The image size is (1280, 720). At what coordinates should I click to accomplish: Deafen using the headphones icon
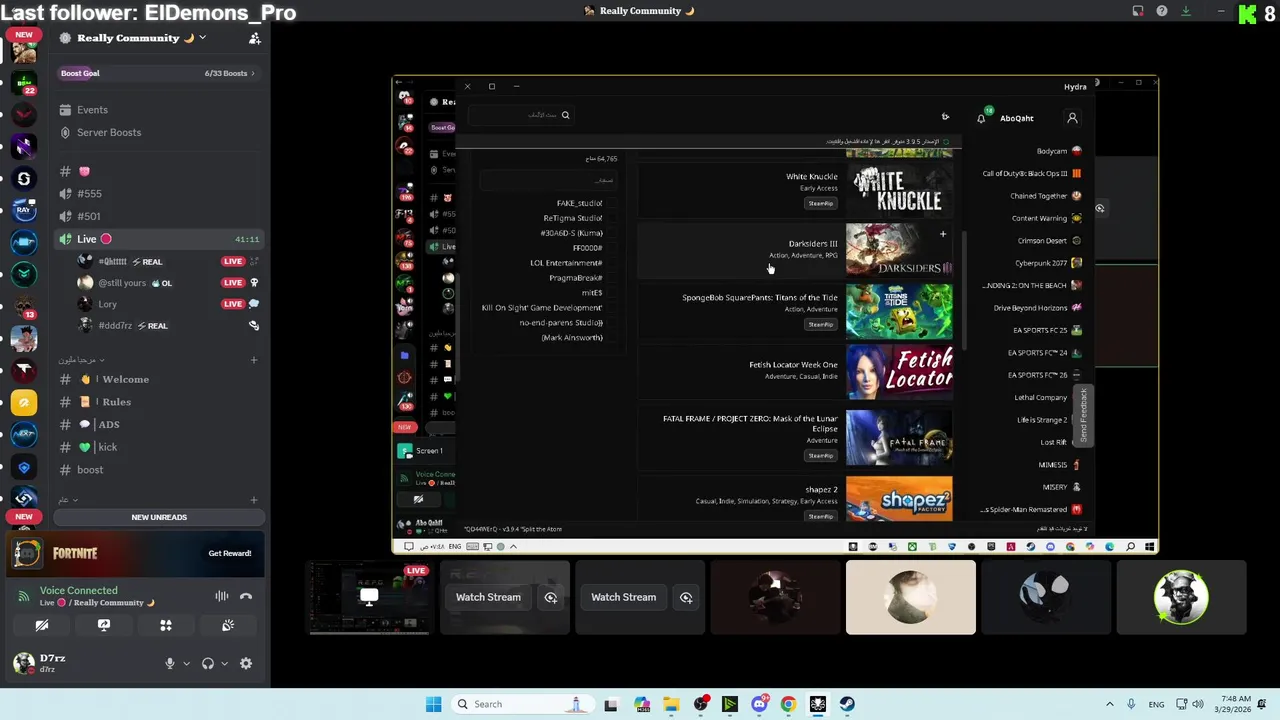tap(208, 663)
